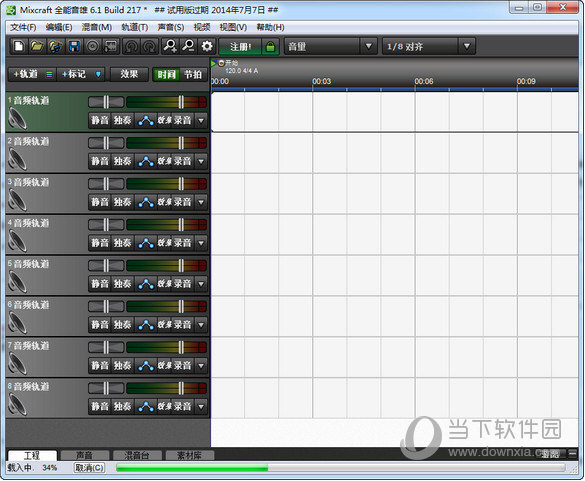Open the 音量 automation type dropdown

pos(368,47)
